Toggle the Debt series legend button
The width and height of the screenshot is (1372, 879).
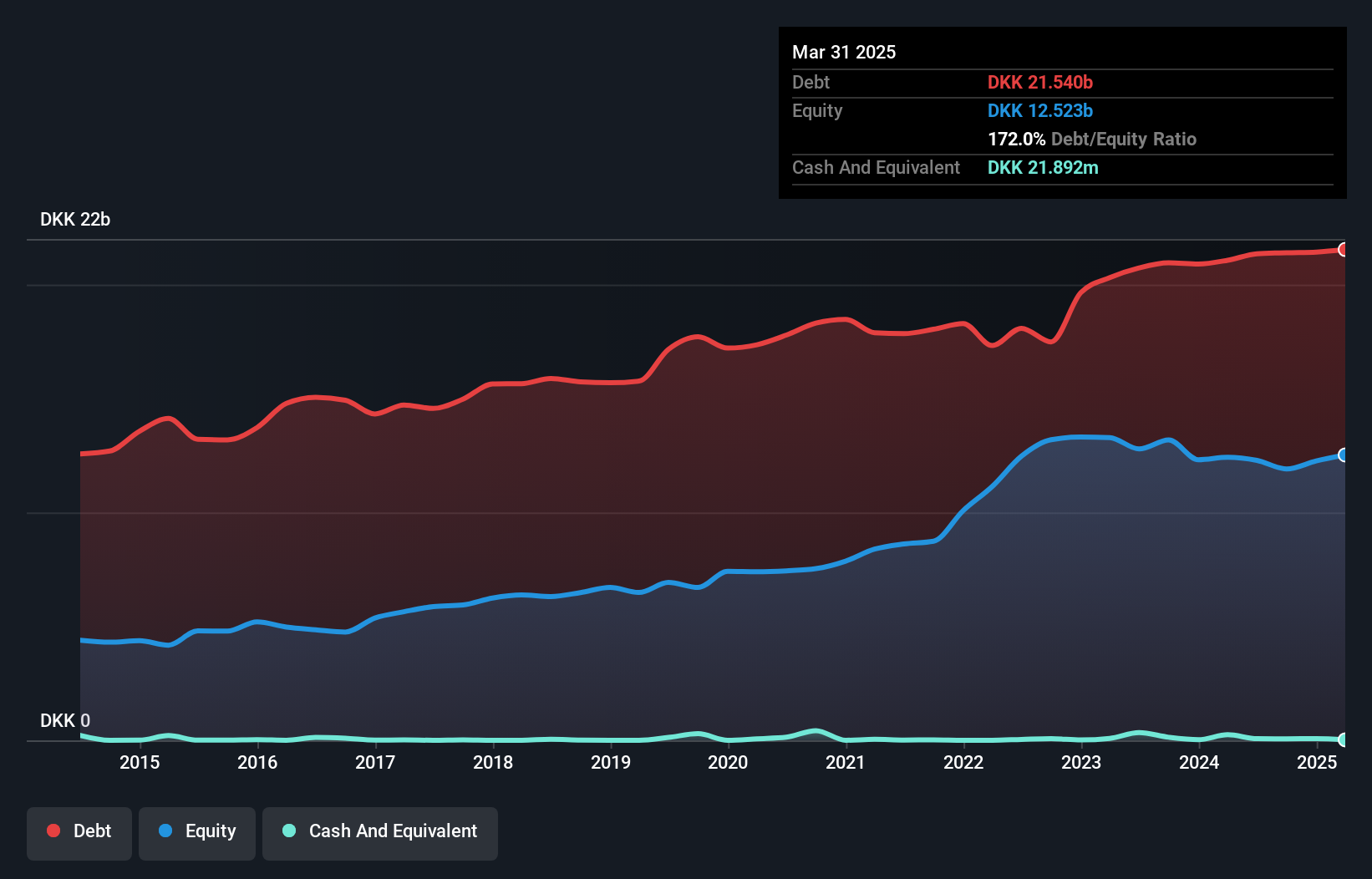pyautogui.click(x=79, y=833)
